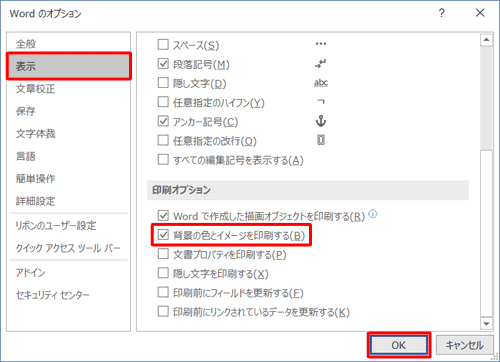Confirm settings with the OK button
500x362 pixels.
click(399, 345)
